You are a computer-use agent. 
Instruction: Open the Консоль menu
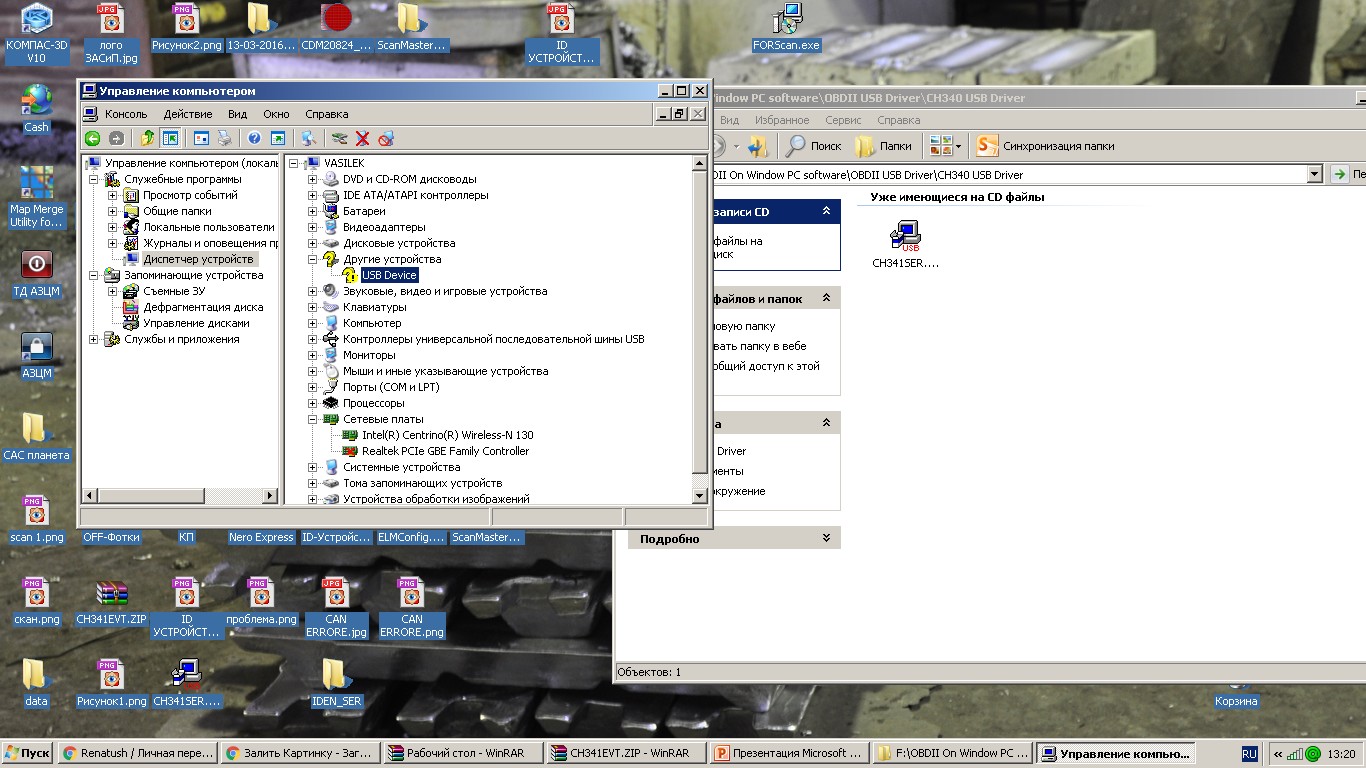[126, 114]
